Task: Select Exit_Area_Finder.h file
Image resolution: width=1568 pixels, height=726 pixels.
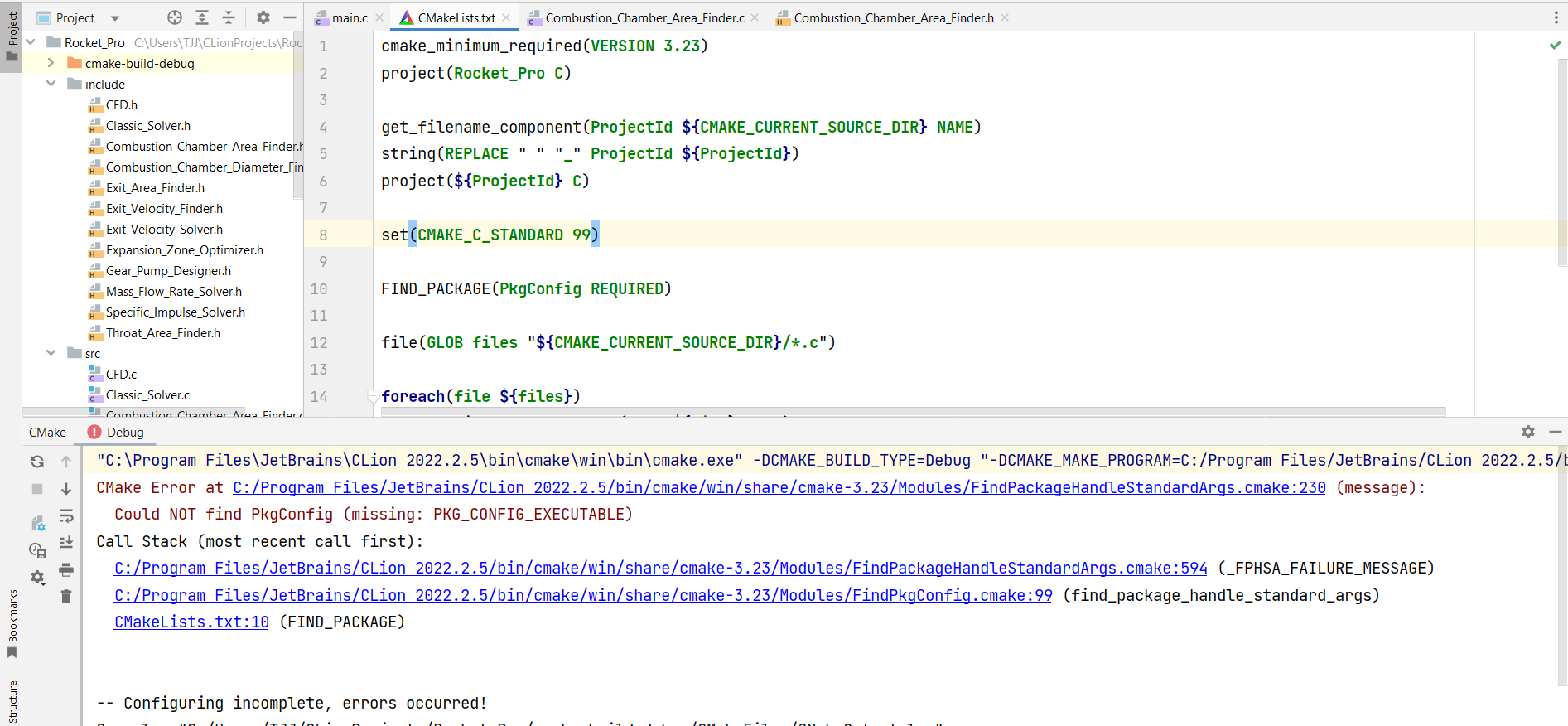Action: tap(155, 187)
